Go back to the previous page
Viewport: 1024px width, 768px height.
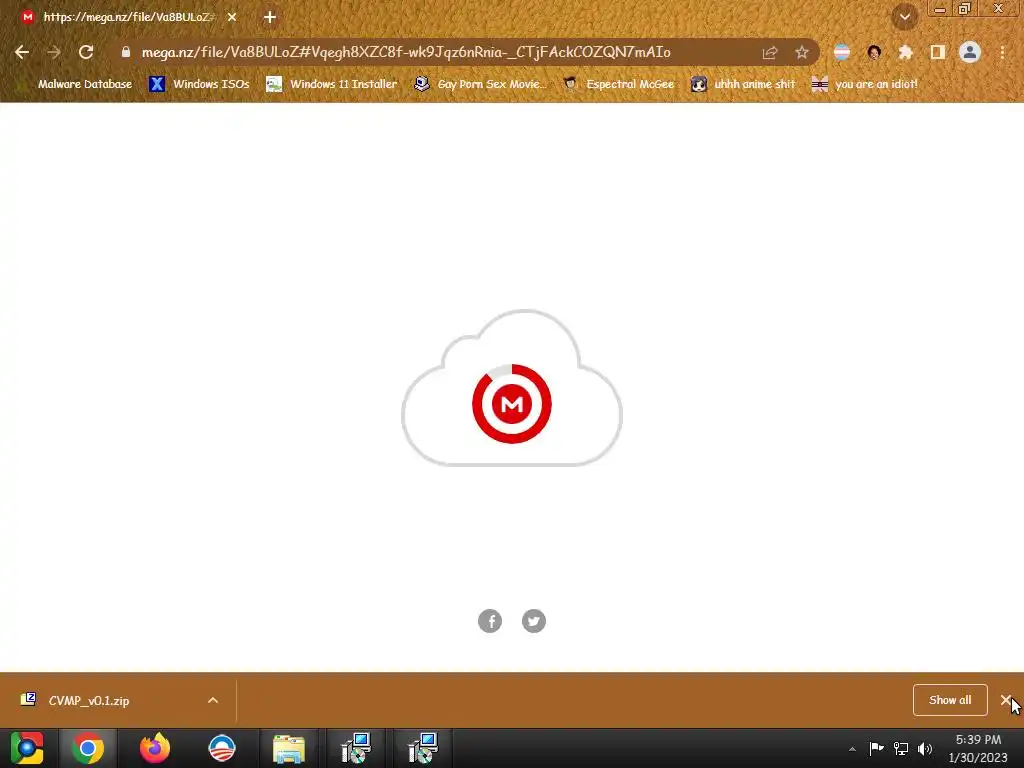(x=22, y=52)
